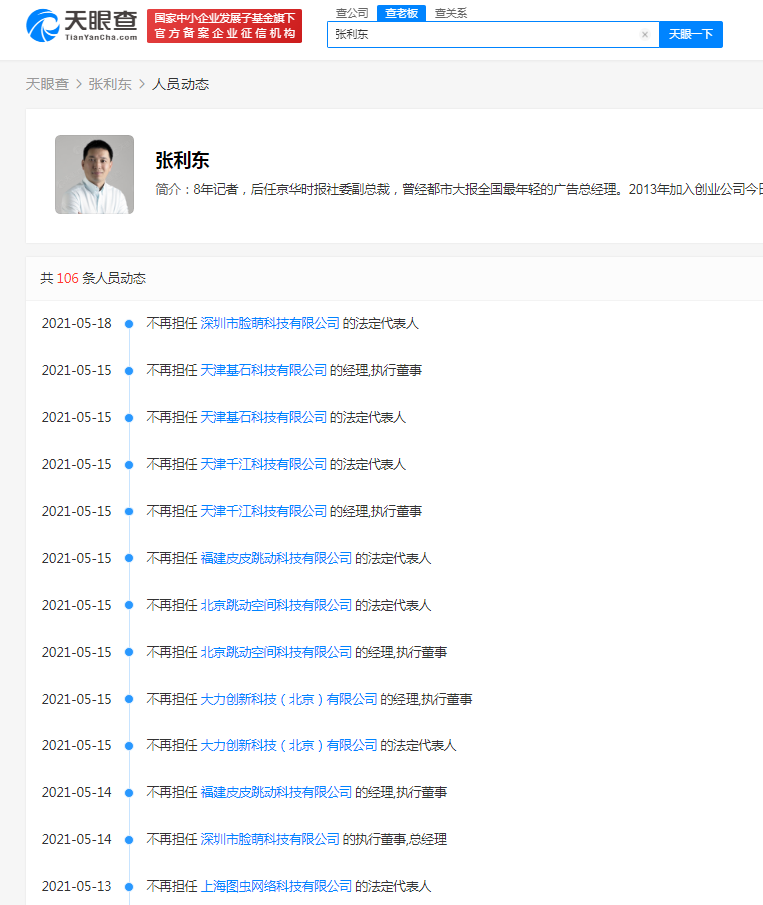Open 天津千江科技有限公司 link in the 法定代表人 row
The image size is (763, 905).
[x=263, y=464]
